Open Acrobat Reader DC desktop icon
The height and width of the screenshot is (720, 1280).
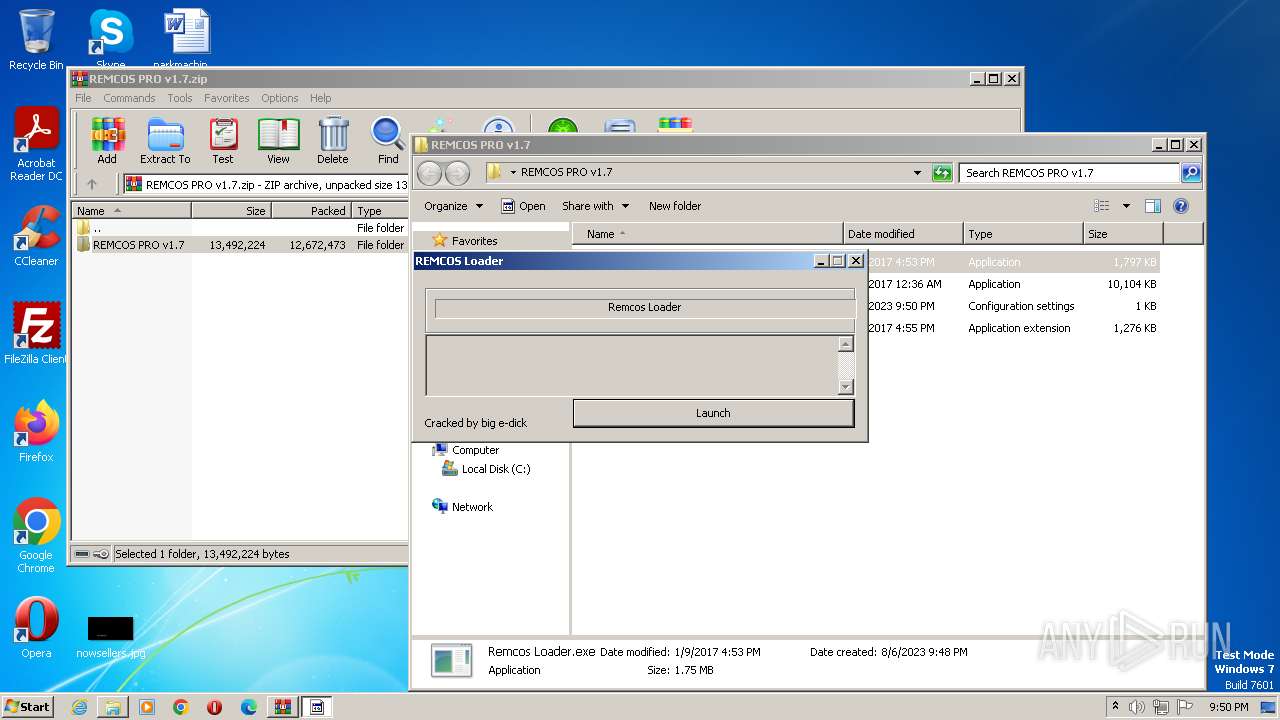pyautogui.click(x=36, y=144)
